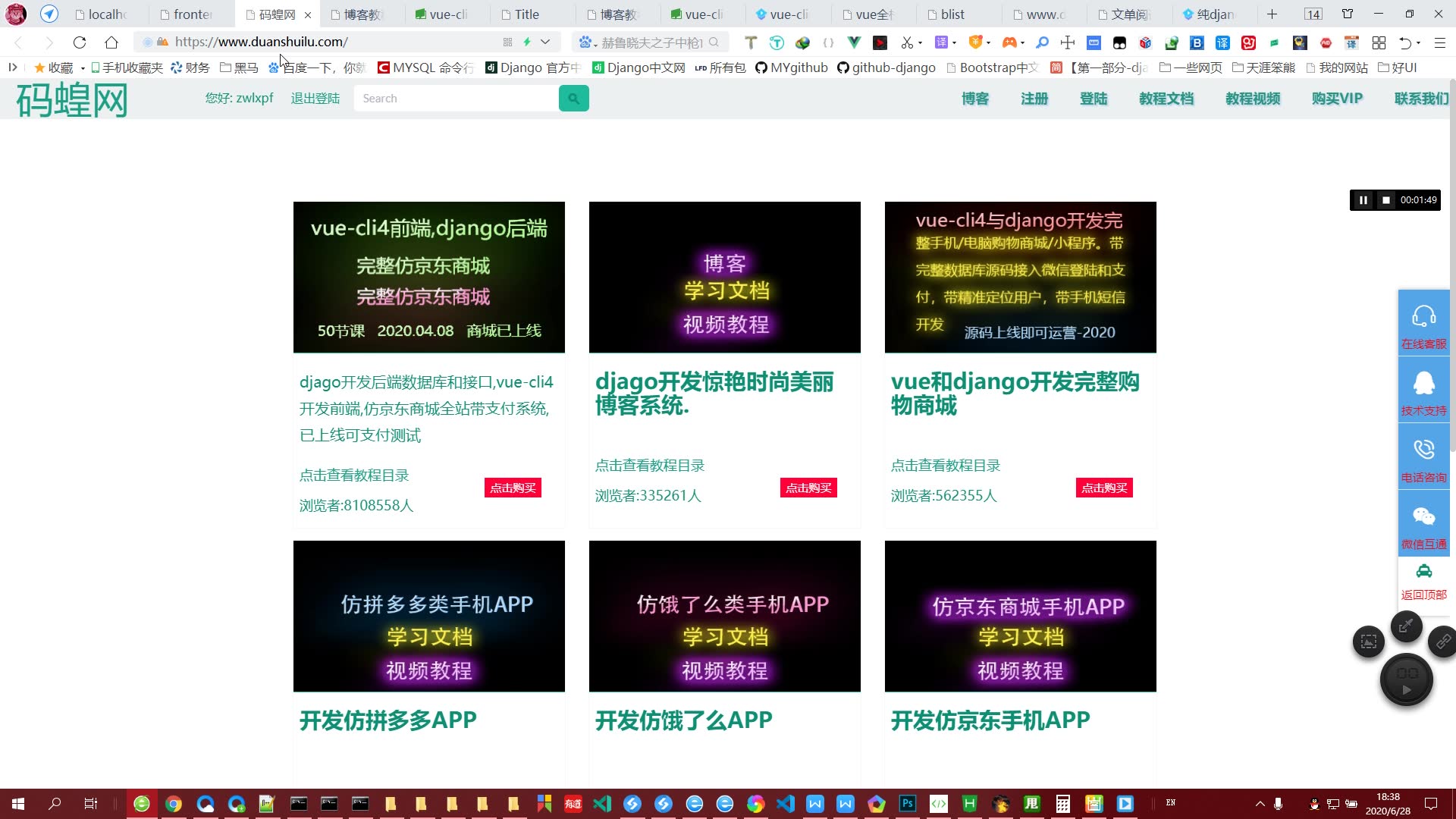Click 点击查看教程目录 for shopping mall course

point(944,465)
